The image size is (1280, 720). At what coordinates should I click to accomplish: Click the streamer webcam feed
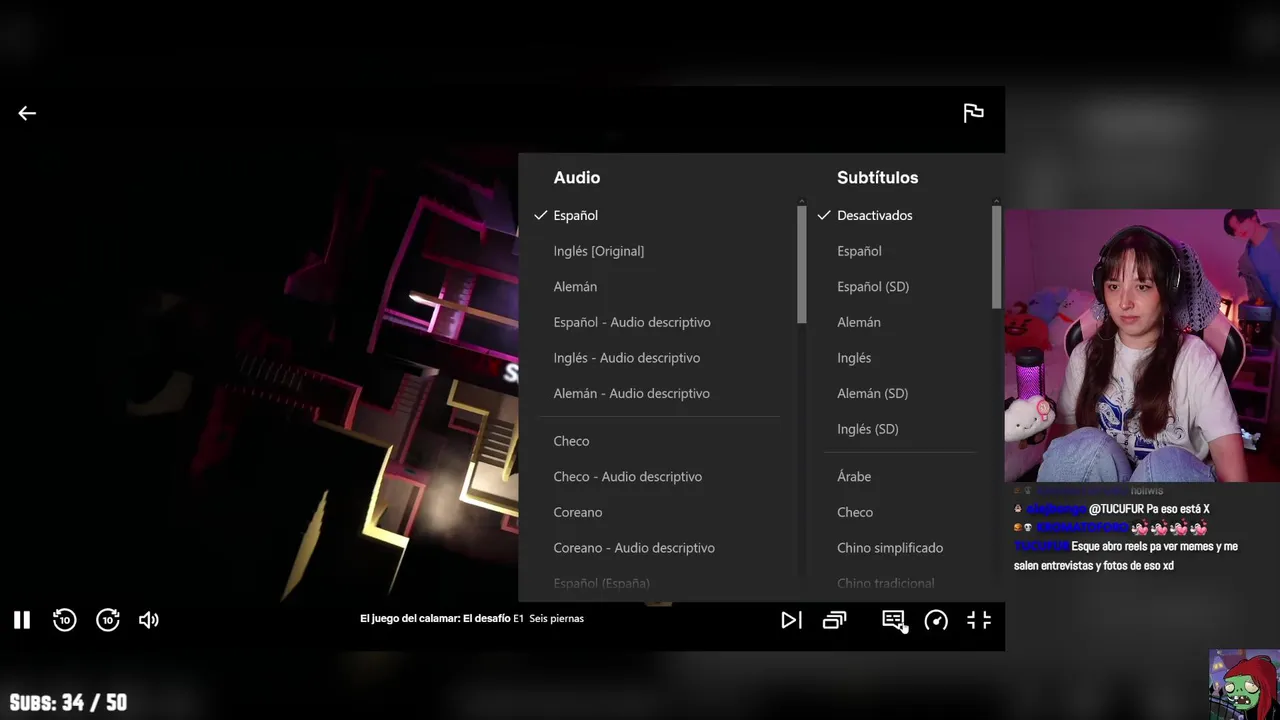(1142, 346)
